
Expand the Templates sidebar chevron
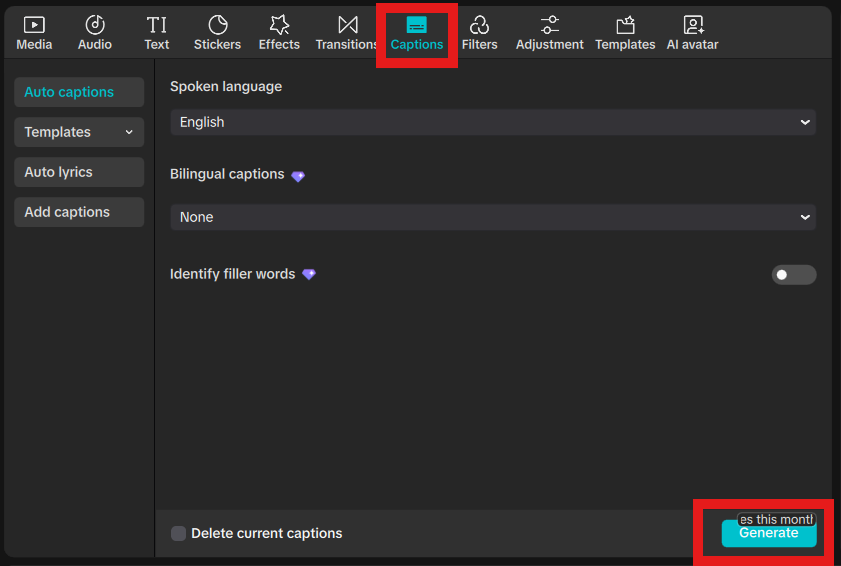click(129, 132)
